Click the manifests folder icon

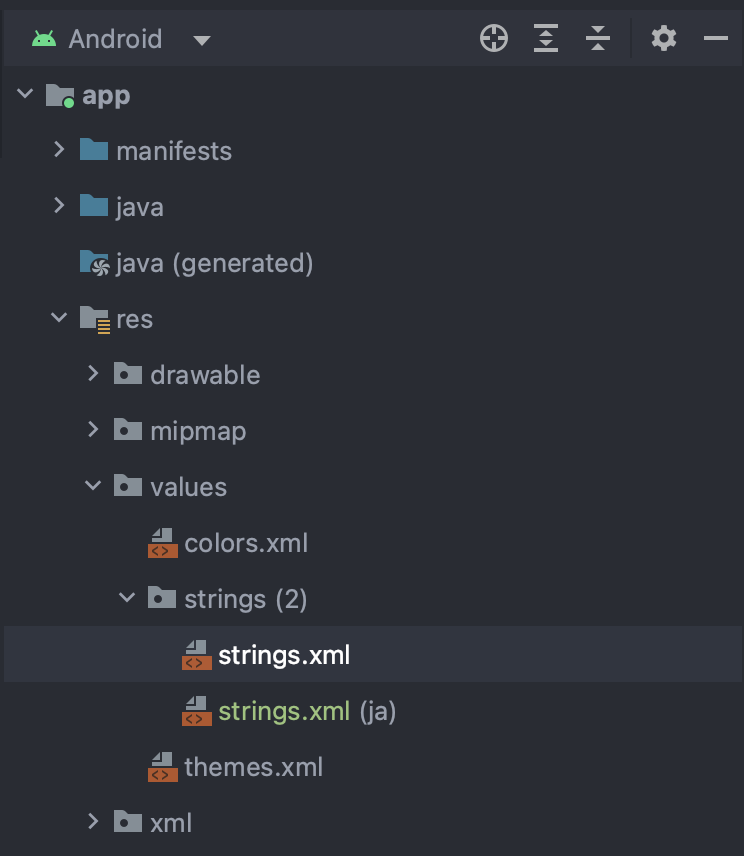pyautogui.click(x=94, y=150)
